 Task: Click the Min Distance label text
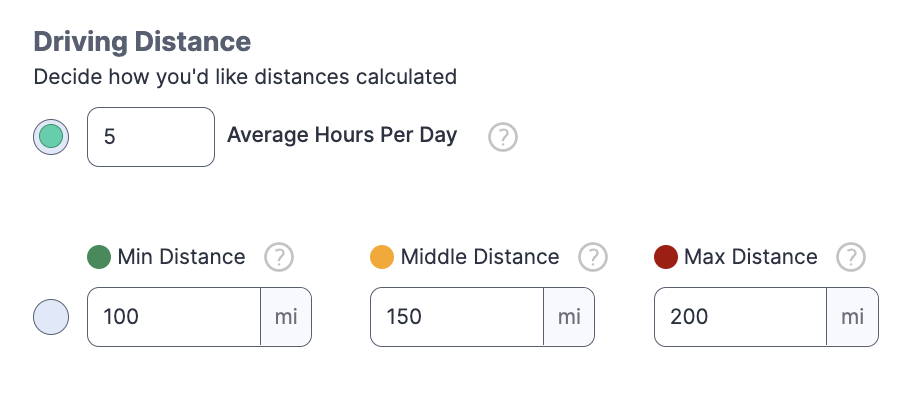[182, 257]
